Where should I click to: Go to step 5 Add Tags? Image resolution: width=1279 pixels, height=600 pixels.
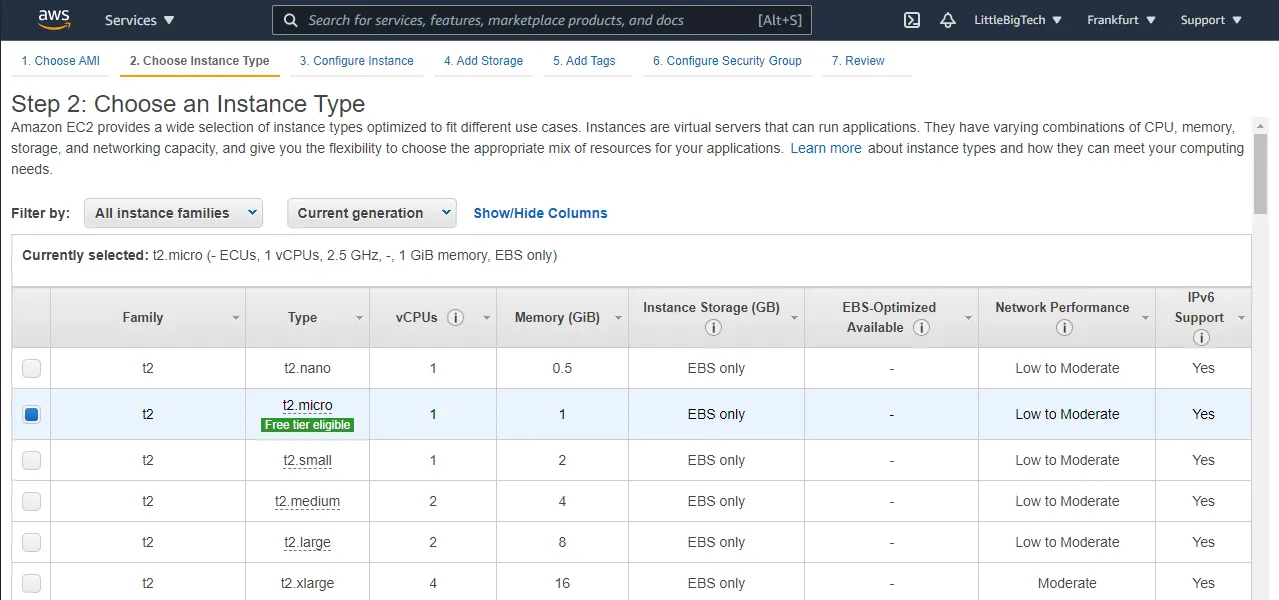(x=584, y=61)
